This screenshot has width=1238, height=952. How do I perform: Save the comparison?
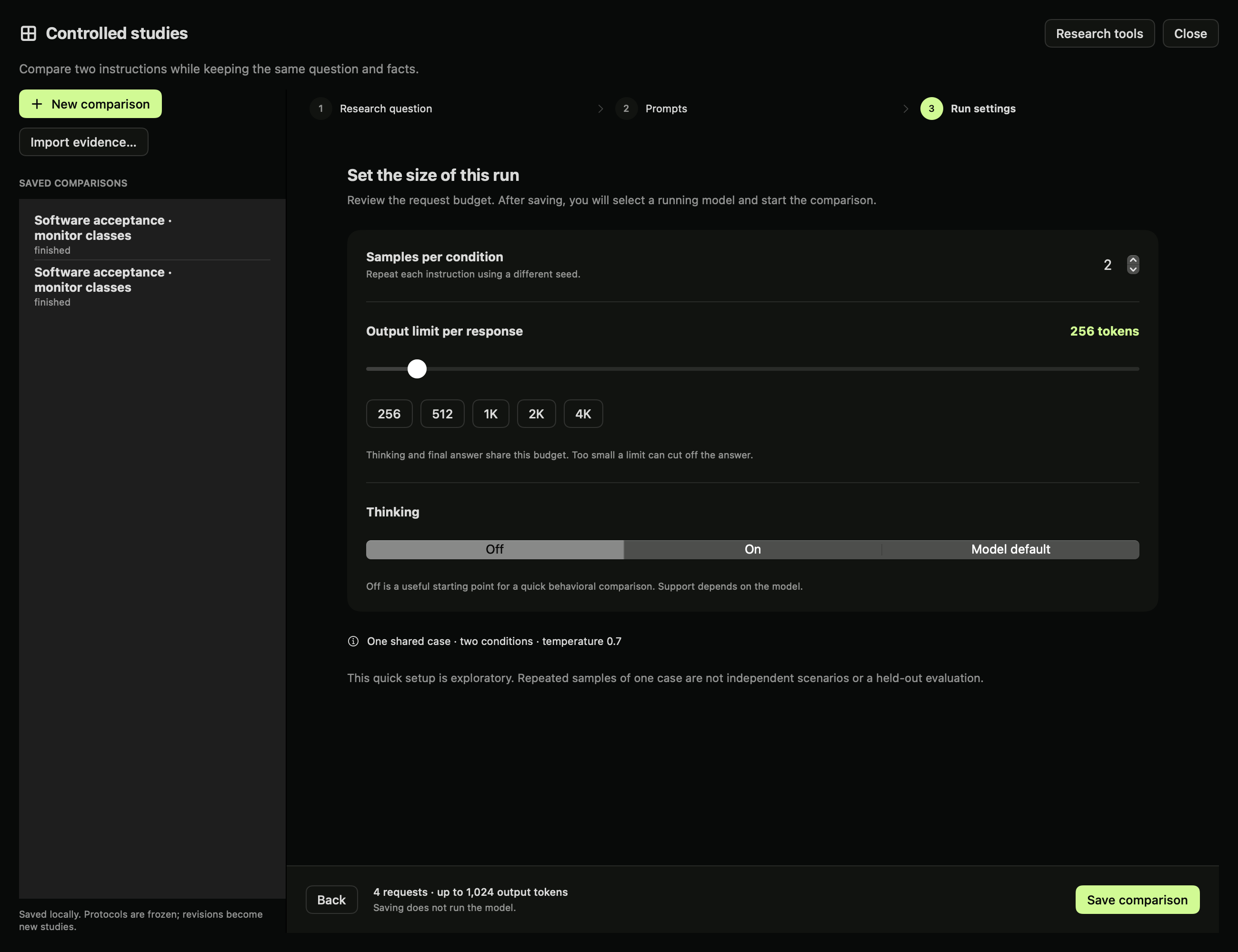point(1137,900)
